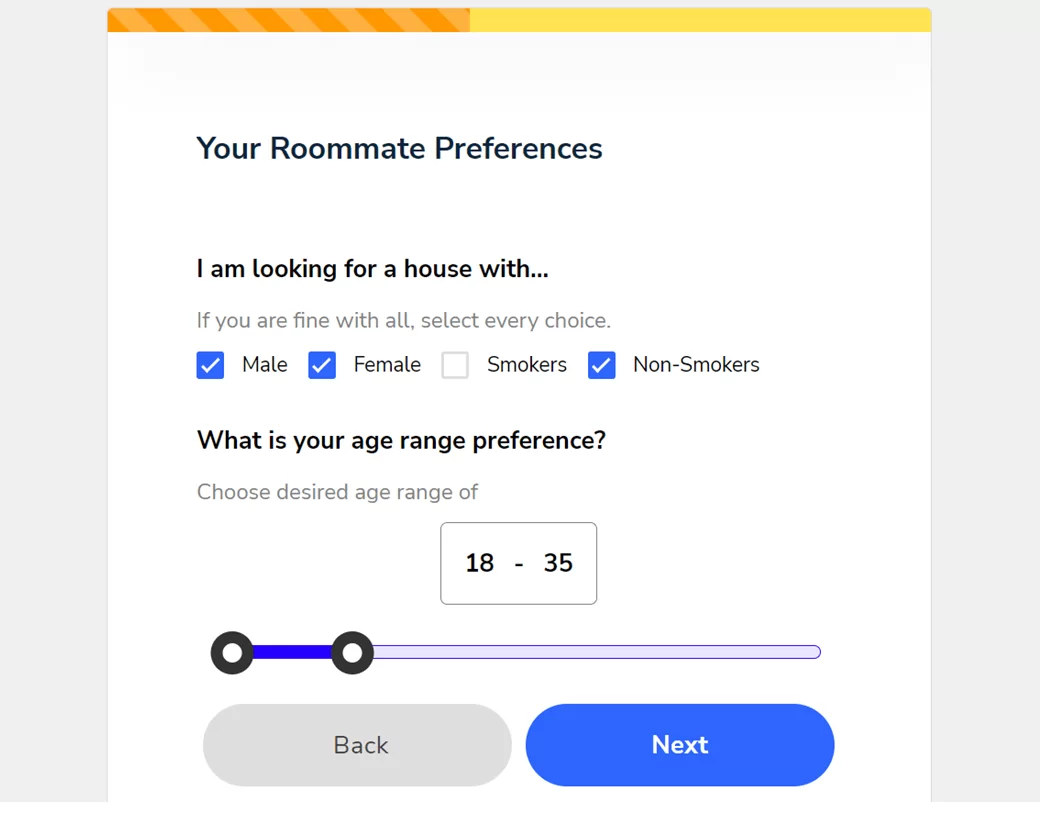The image size is (1040, 816).
Task: Enable the Smokers checkbox
Action: (455, 365)
